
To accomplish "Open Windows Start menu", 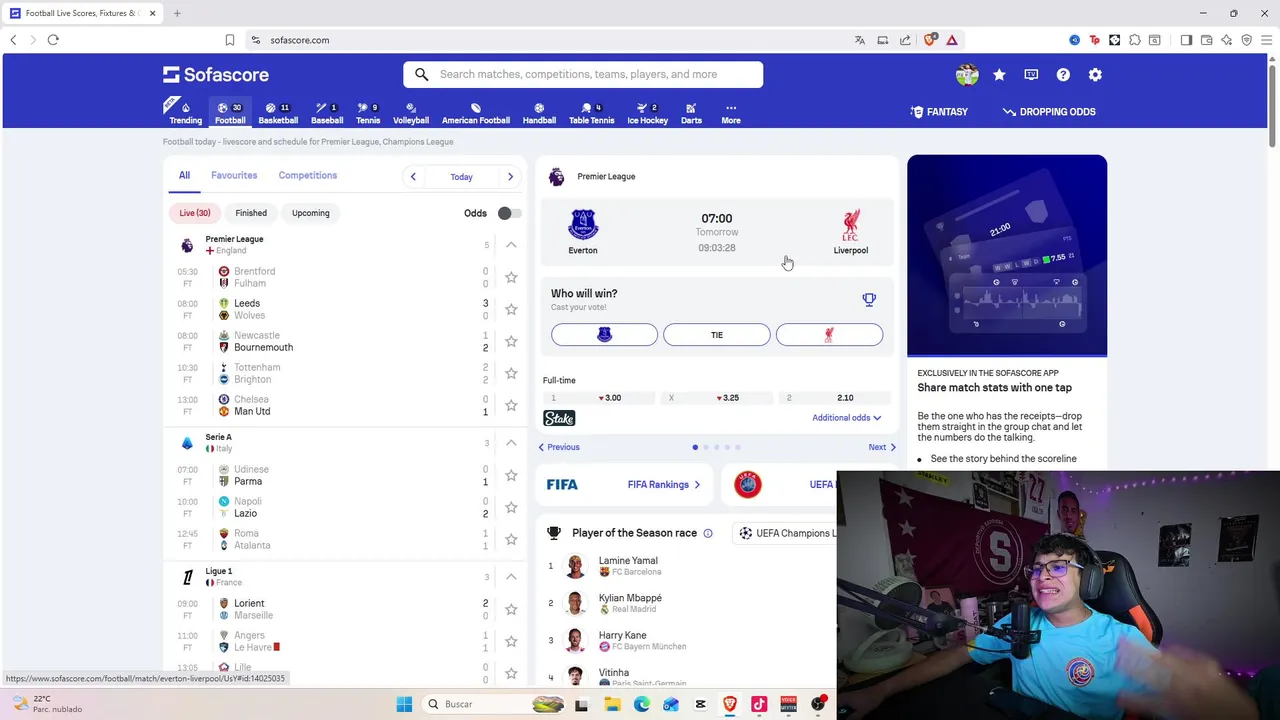I will click(x=404, y=704).
